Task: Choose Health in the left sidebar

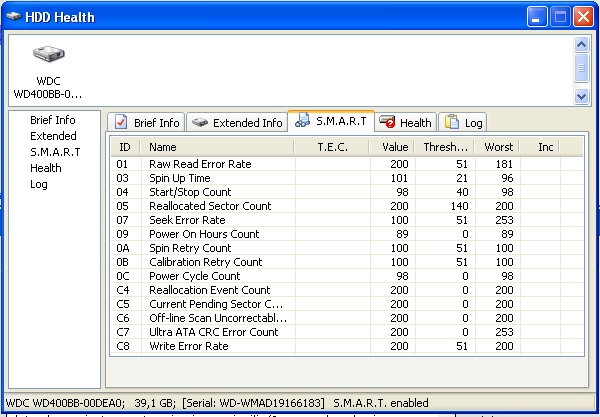Action: [46, 168]
